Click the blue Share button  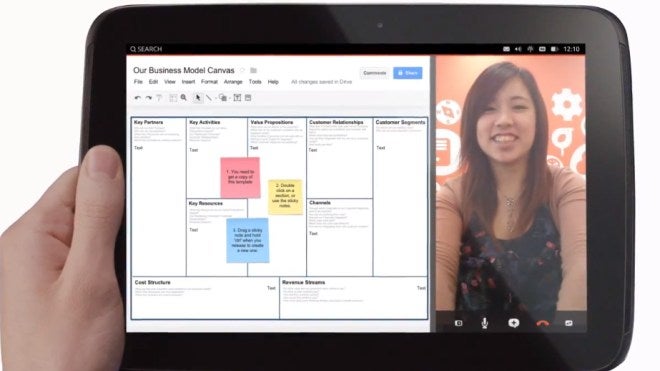(408, 73)
